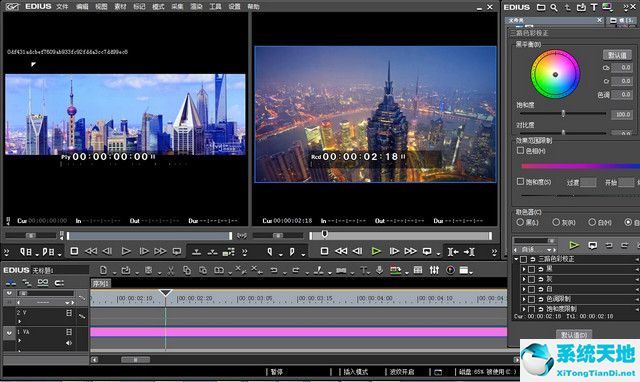The image size is (640, 382).
Task: Expand the 1 VA track panel arrow
Action: coord(20,340)
